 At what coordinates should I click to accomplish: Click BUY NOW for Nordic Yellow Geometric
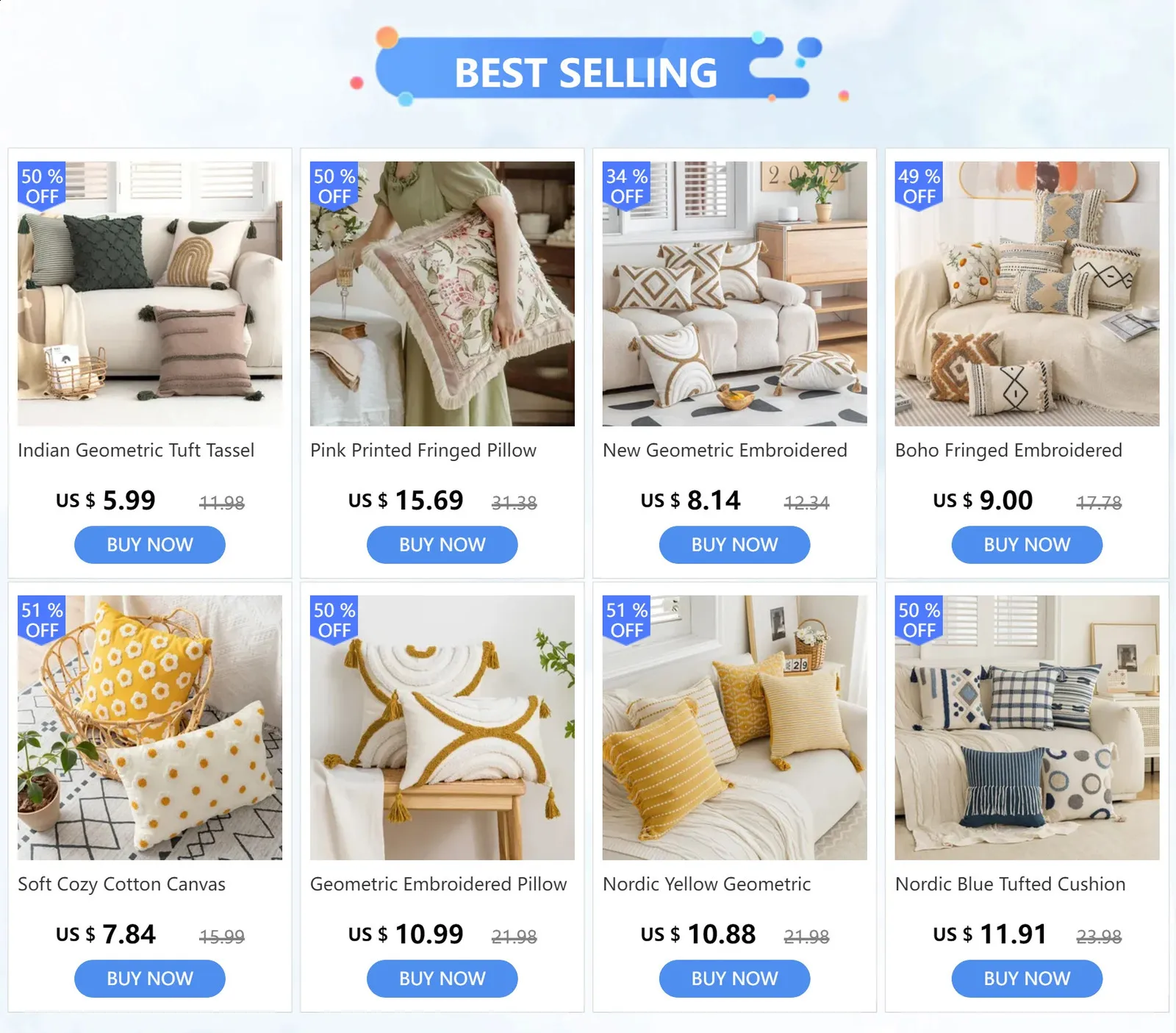point(735,979)
